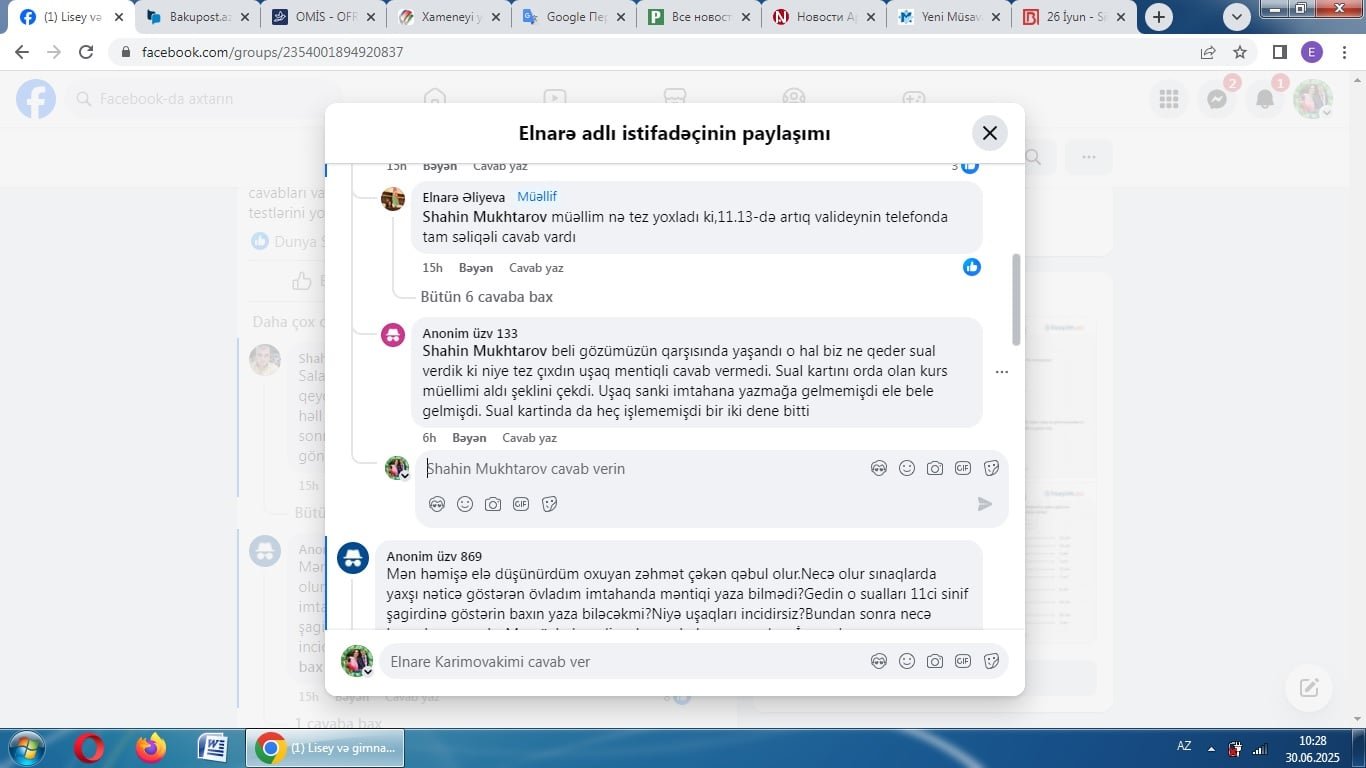Click Bəyən under Anonim üzv 133 comment
Screen dimensions: 1366x768
(469, 438)
